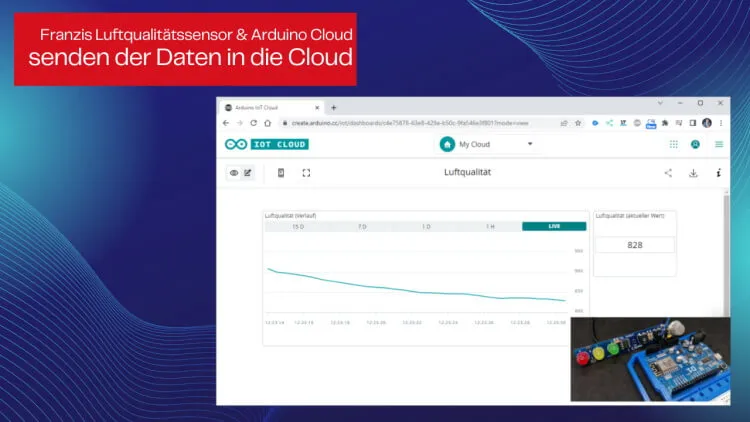Viewport: 750px width, 422px height.
Task: Open the user profile avatar in IoT Cloud header
Action: pos(695,144)
